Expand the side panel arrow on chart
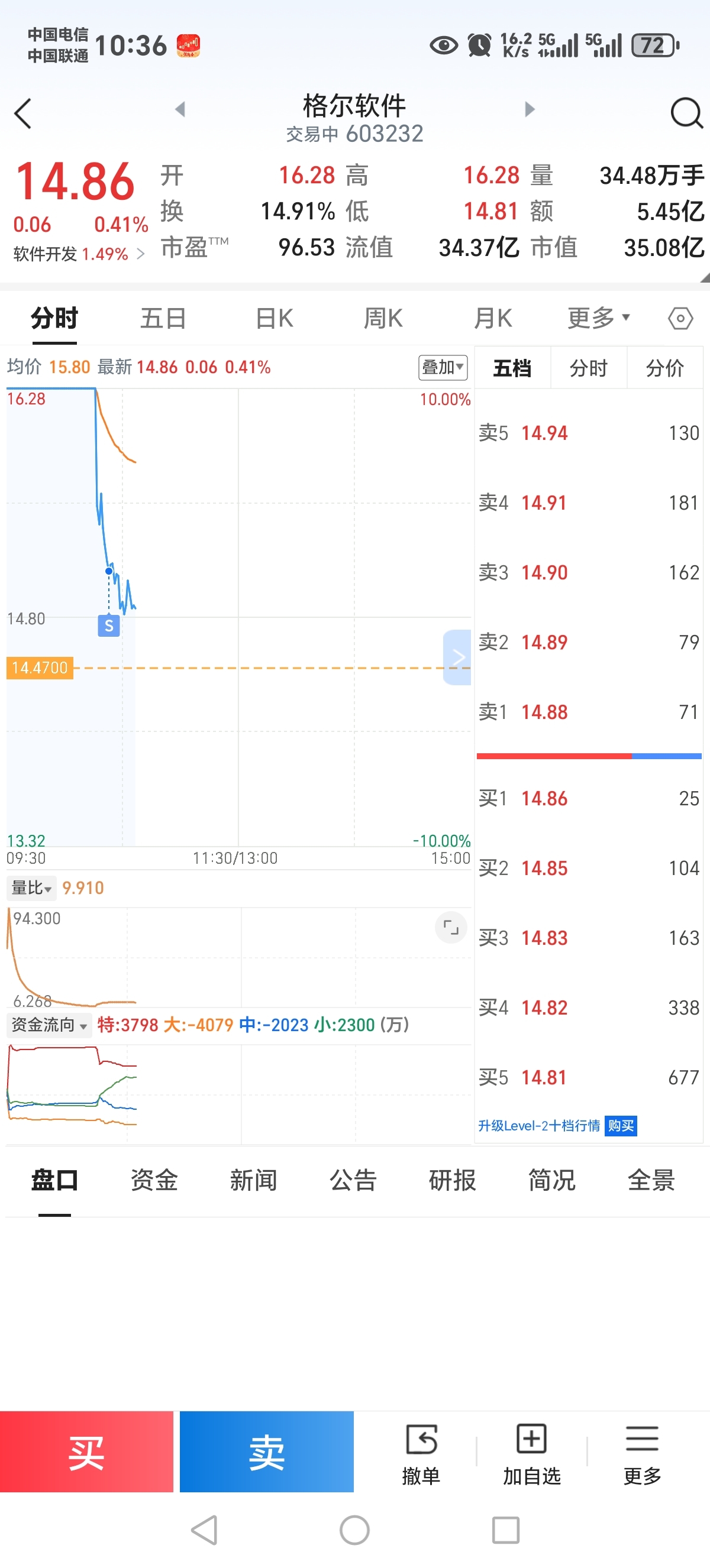 pyautogui.click(x=458, y=657)
